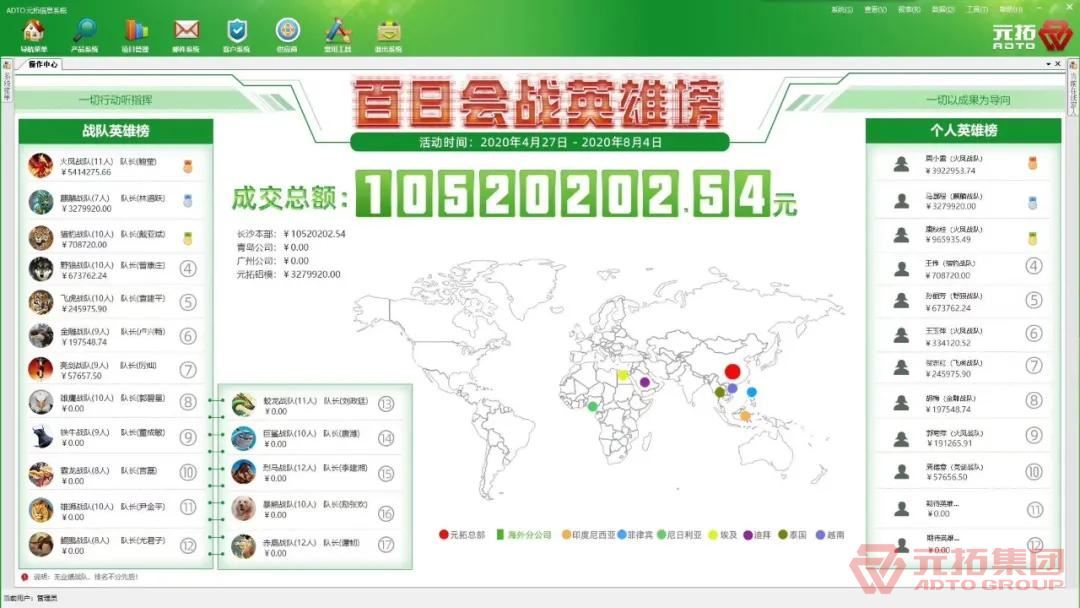Click the yellow drawer exit system icon
The height and width of the screenshot is (608, 1080).
coord(388,32)
